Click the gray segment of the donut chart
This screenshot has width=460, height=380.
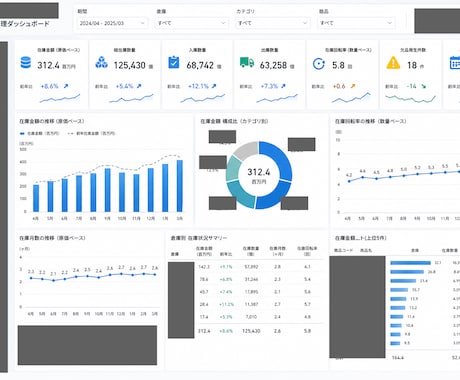[x=246, y=150]
